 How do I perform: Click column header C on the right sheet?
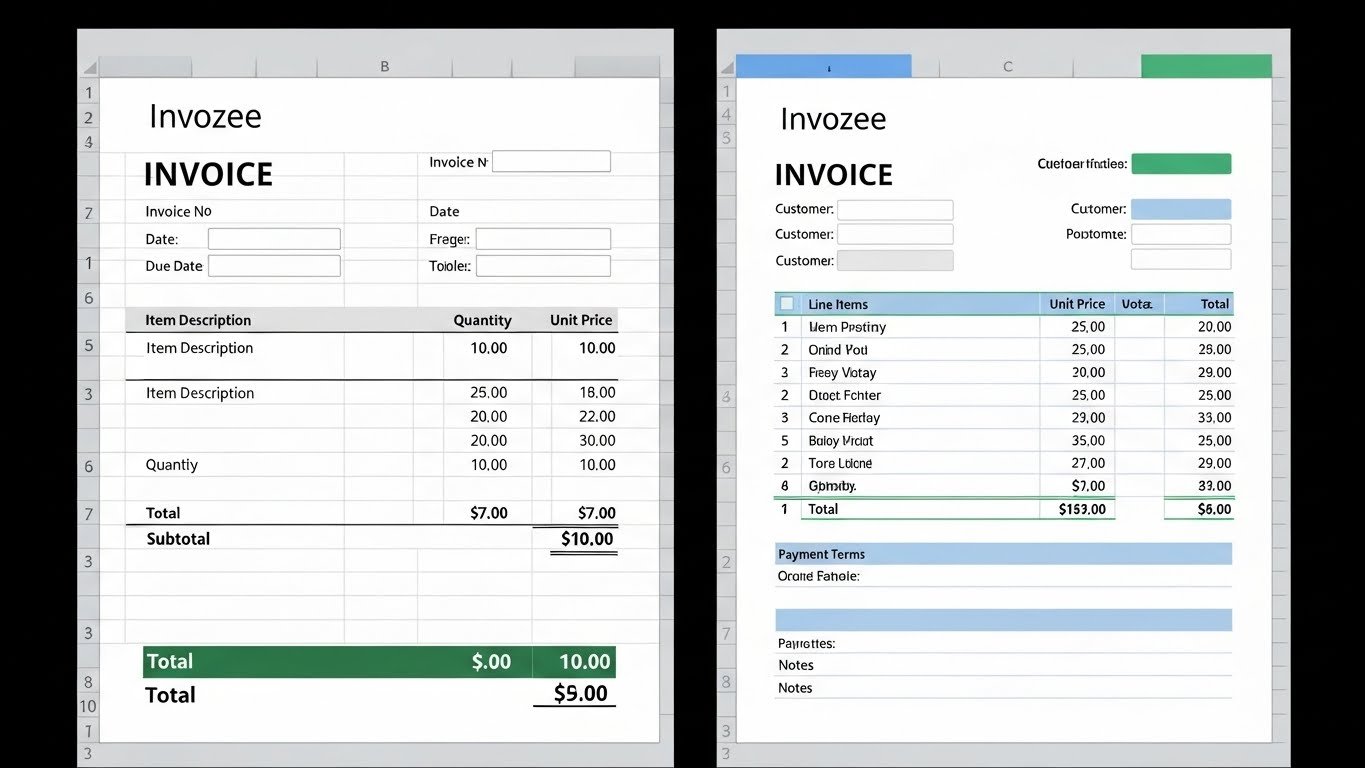(x=1007, y=65)
